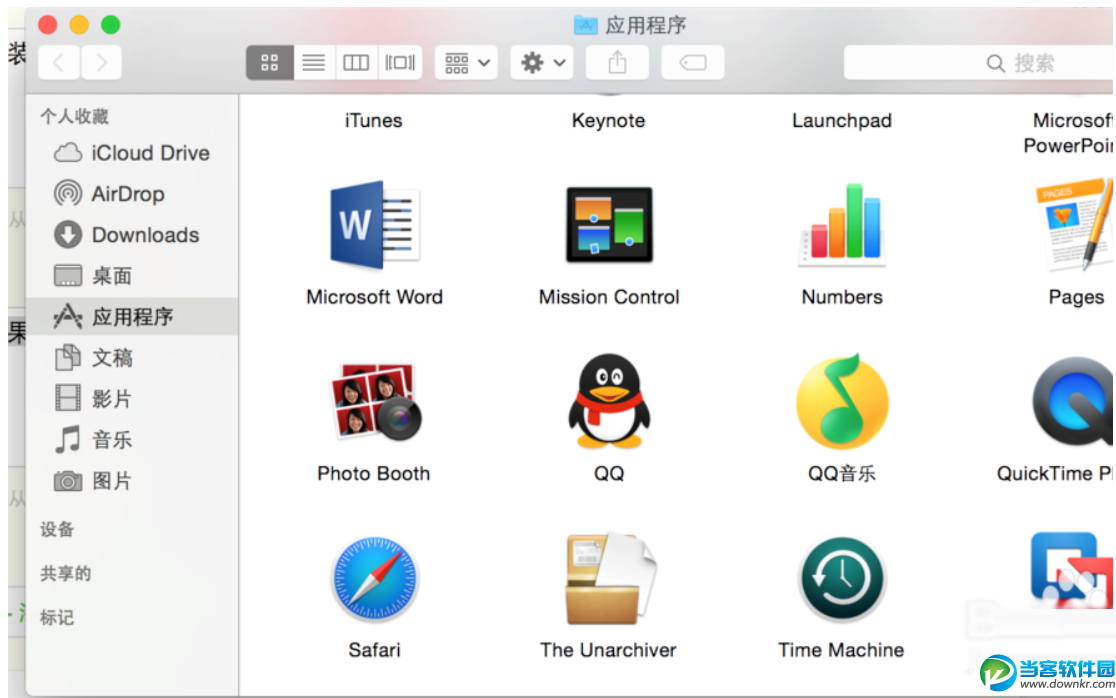Zoom the window with green button
Image resolution: width=1116 pixels, height=698 pixels.
click(x=110, y=25)
